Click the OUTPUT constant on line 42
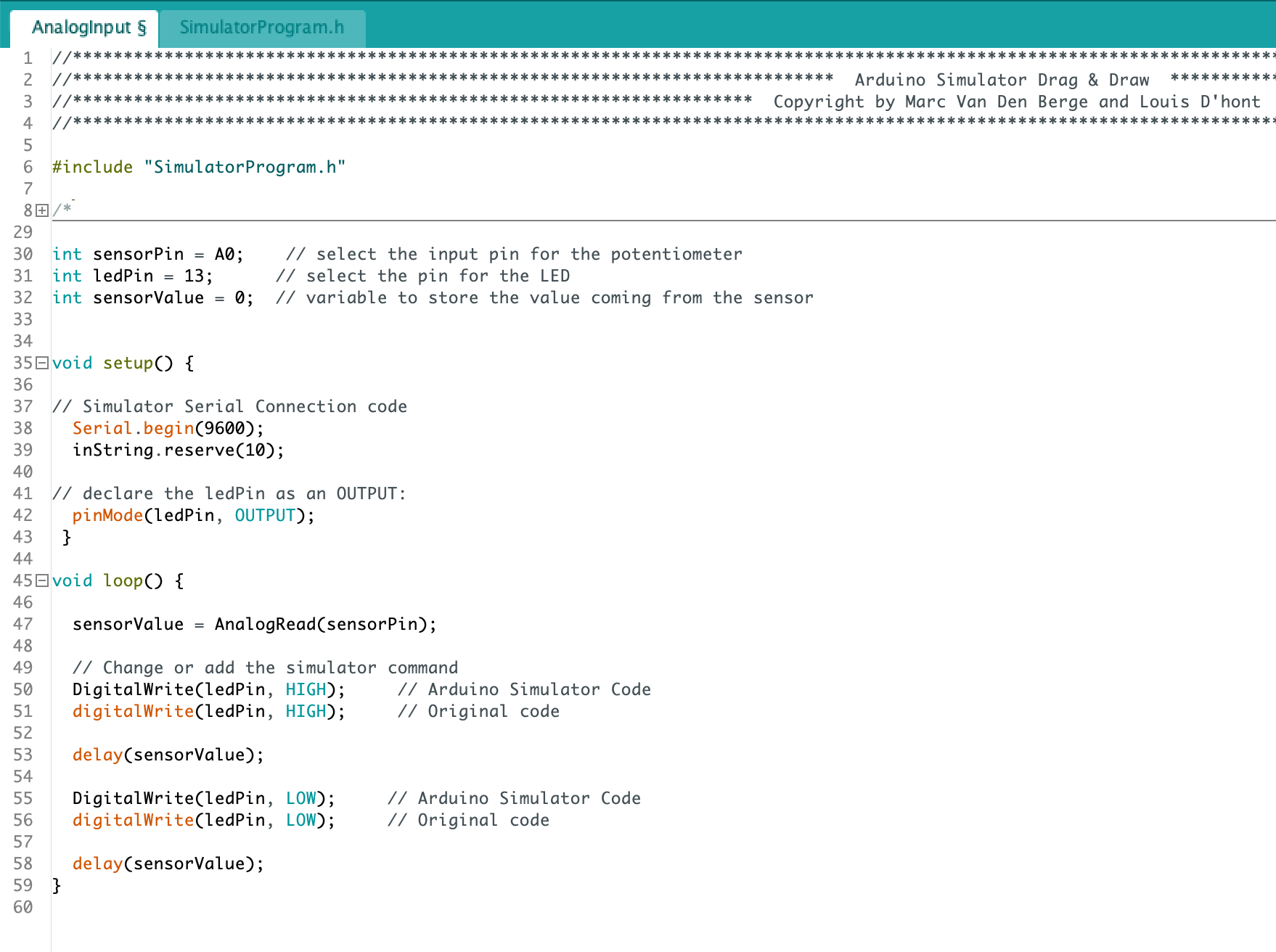This screenshot has height=952, width=1276. tap(266, 515)
